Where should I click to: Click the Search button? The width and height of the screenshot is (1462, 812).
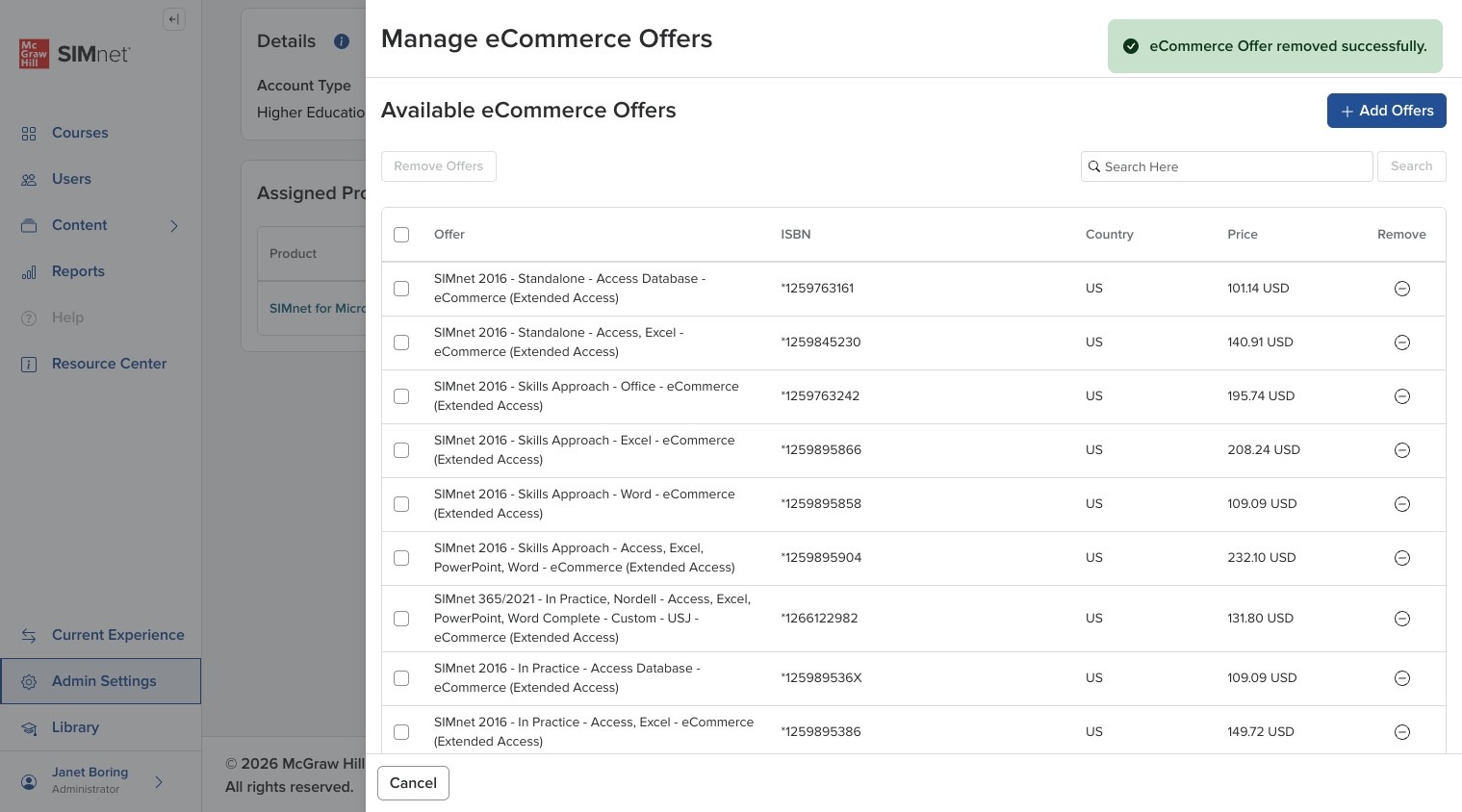[1412, 166]
